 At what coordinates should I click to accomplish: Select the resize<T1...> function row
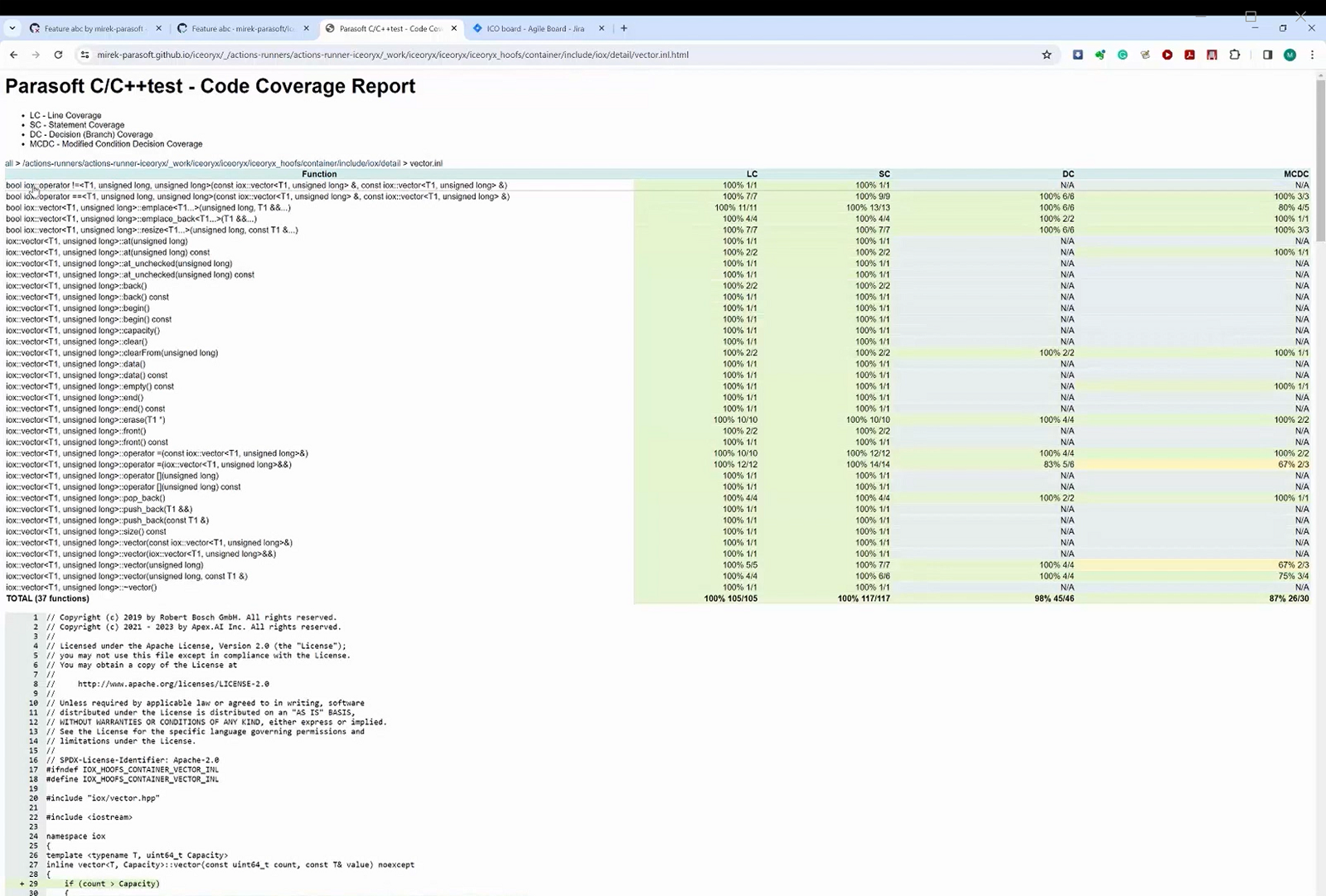pyautogui.click(x=657, y=230)
